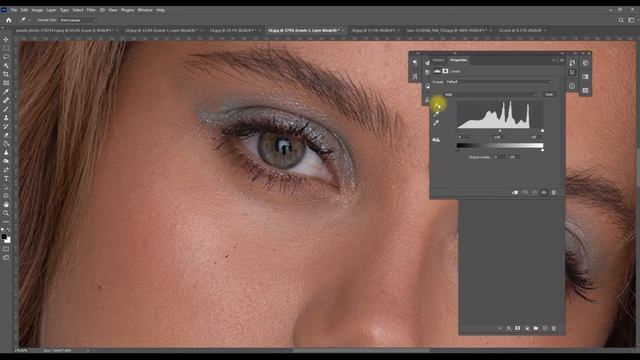640x360 pixels.
Task: Click view previous state icon in Properties
Action: (525, 192)
